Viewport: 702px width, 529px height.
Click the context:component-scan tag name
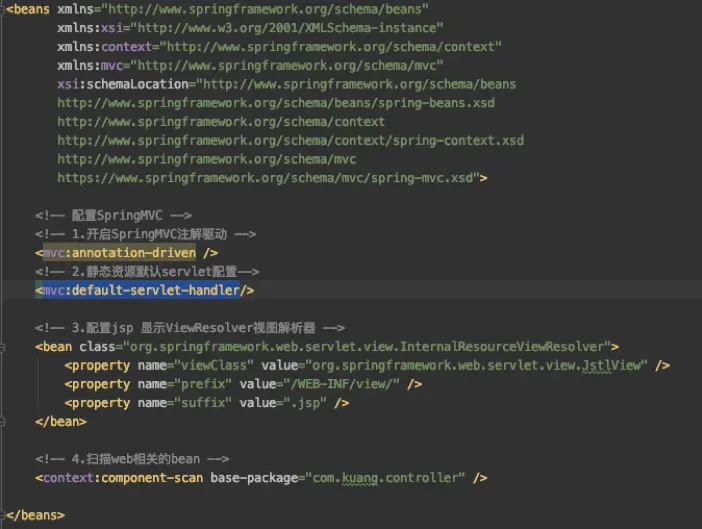point(123,478)
